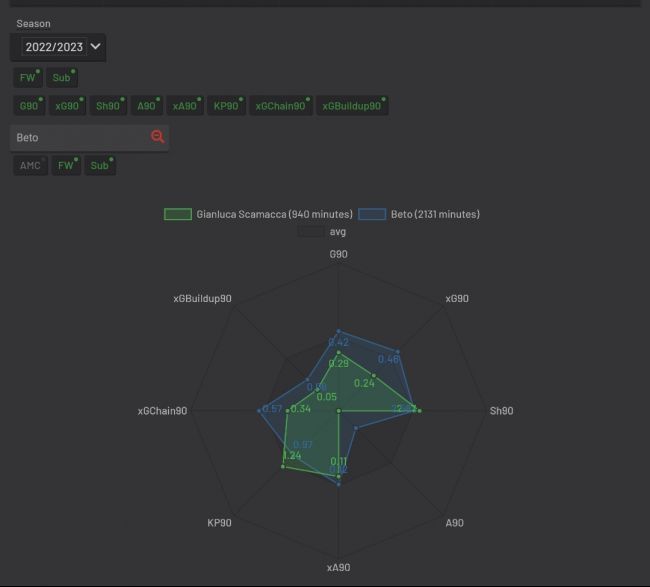Click Scamacca's 0.05 xGBuildup90 data value
The width and height of the screenshot is (650, 587).
pos(327,397)
